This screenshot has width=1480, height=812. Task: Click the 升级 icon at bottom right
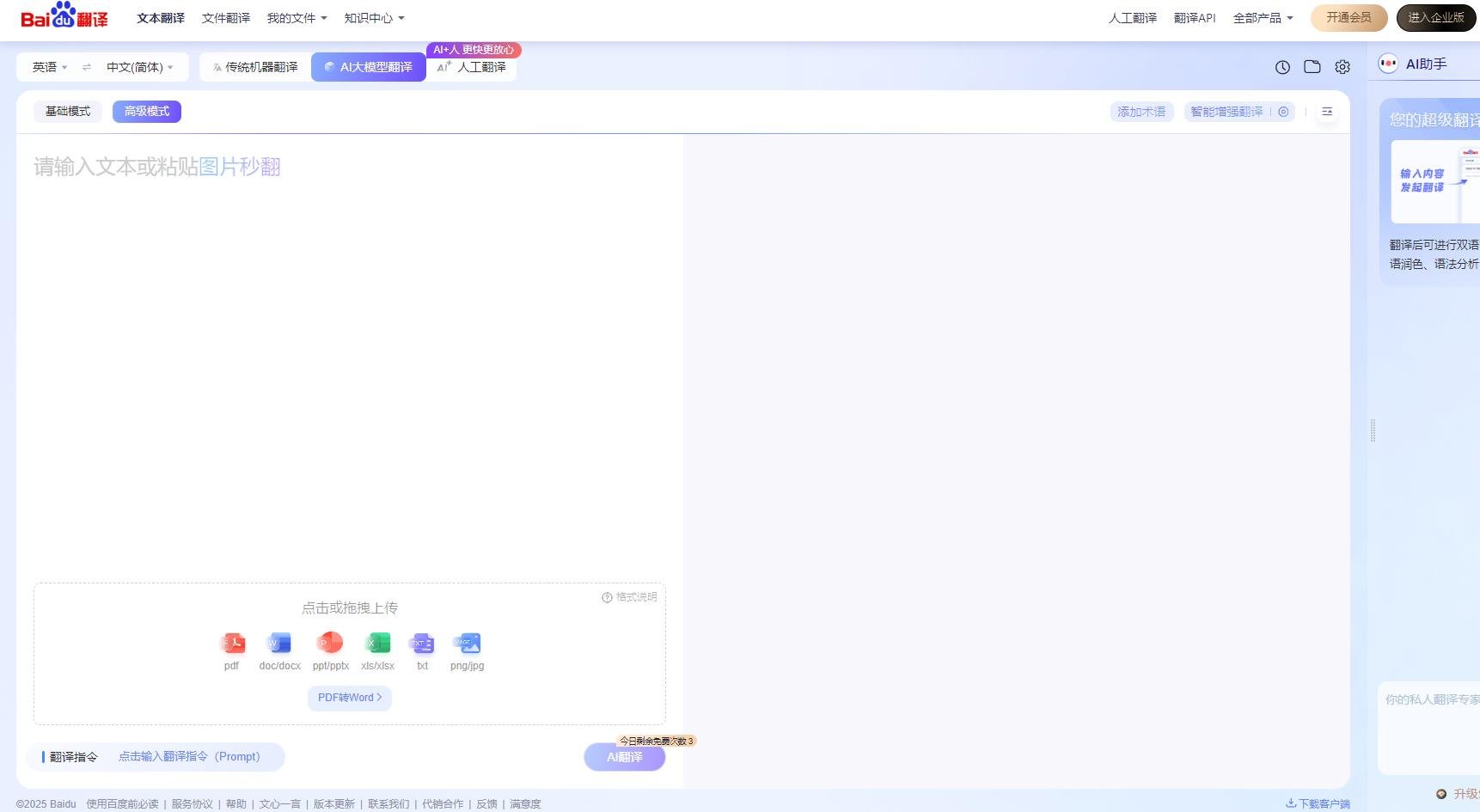(x=1441, y=794)
